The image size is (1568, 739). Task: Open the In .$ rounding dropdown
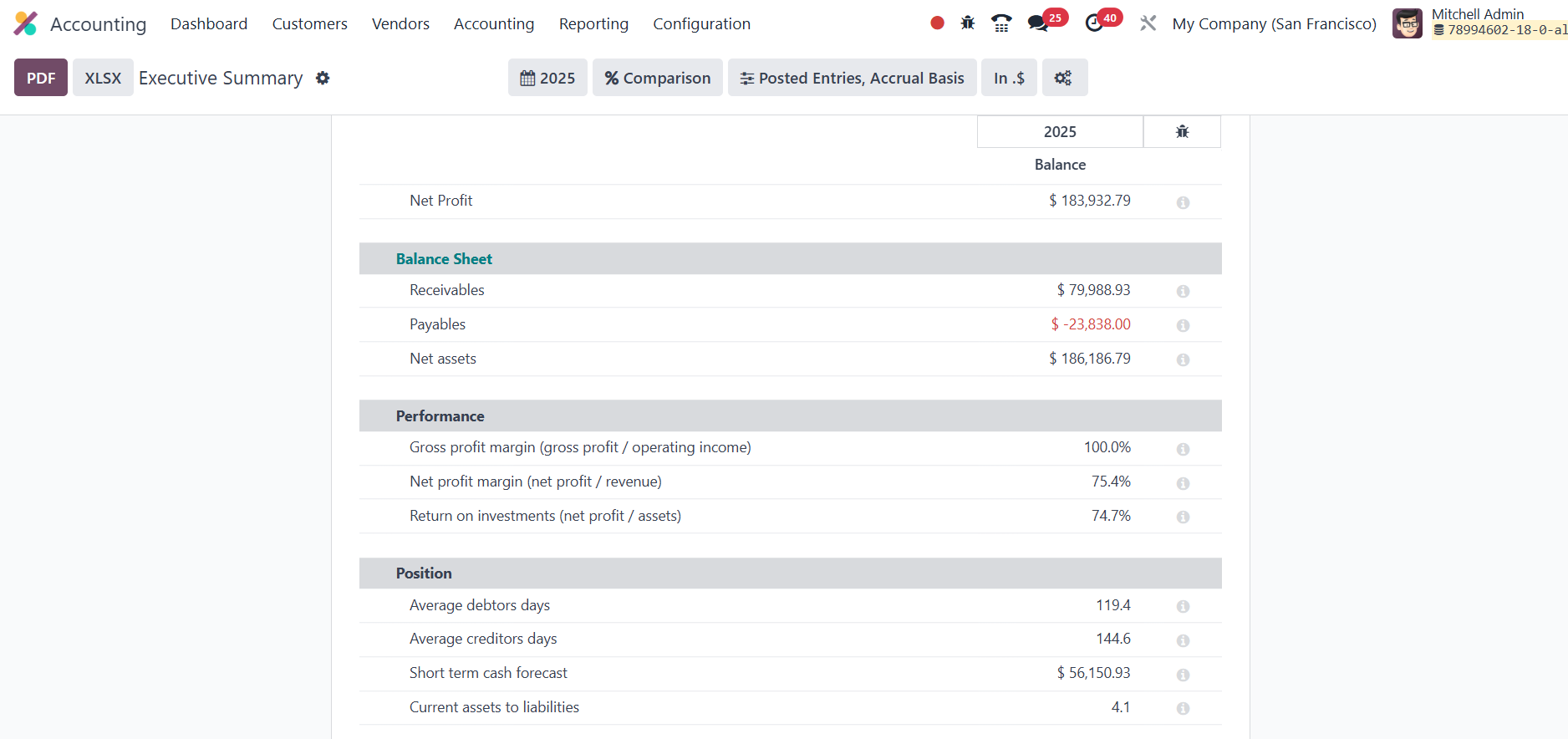tap(1009, 78)
